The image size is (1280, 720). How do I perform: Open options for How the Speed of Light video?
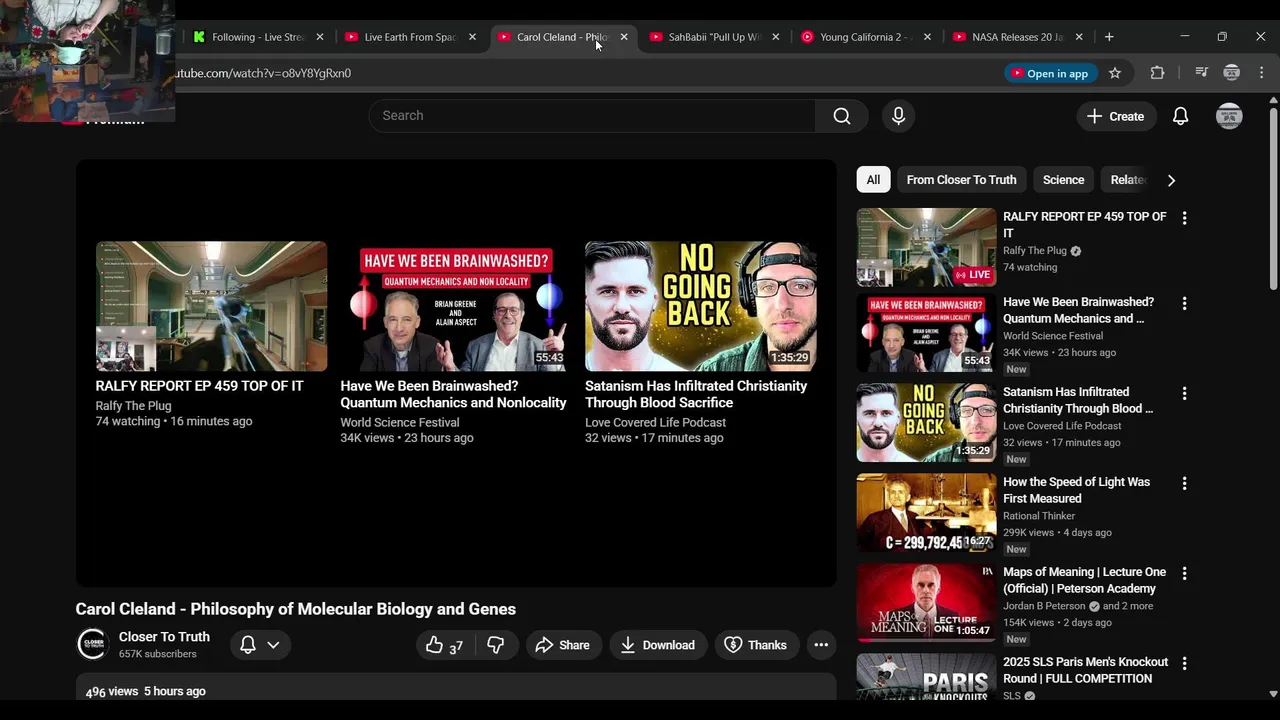(1184, 483)
